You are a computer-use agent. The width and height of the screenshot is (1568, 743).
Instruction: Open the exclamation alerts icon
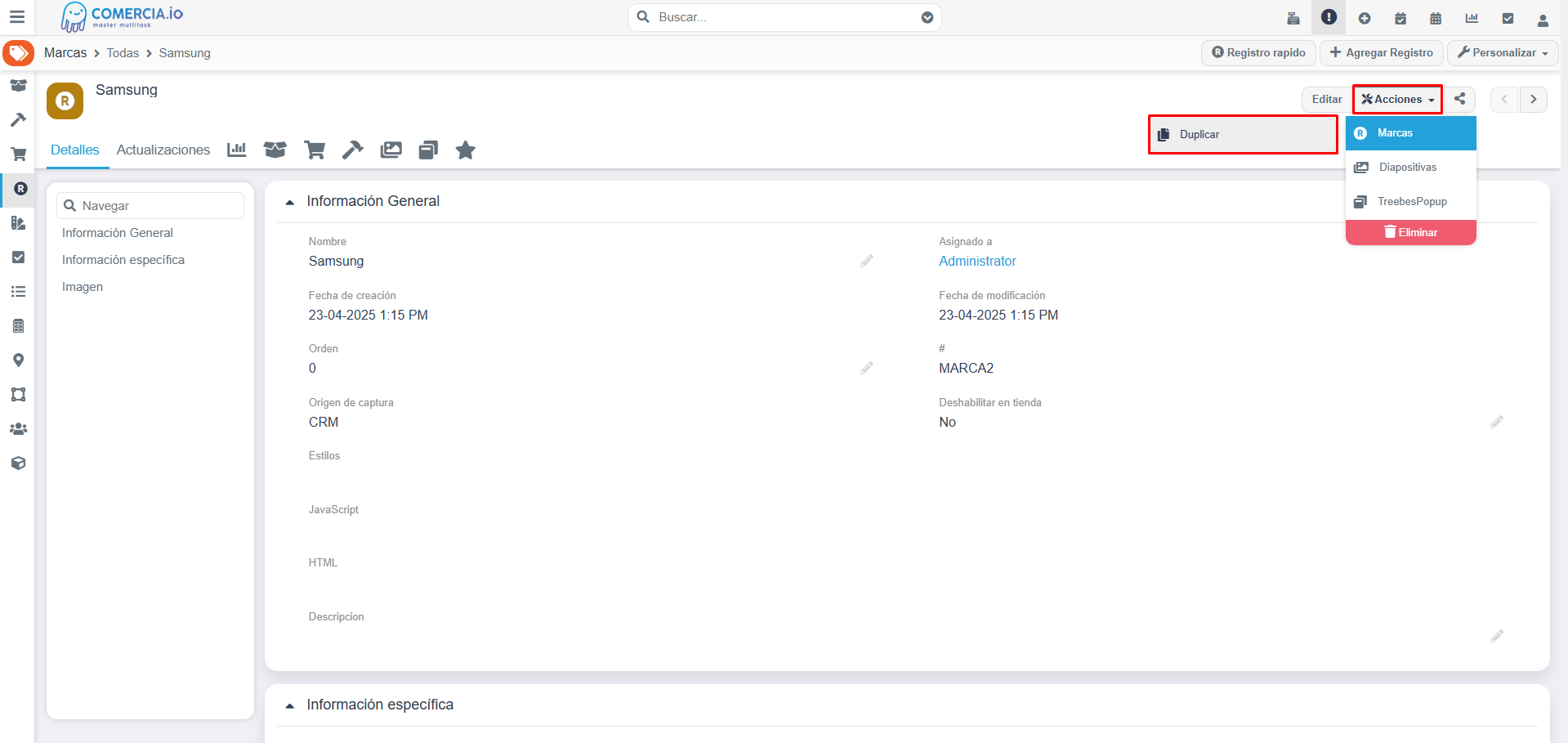coord(1329,17)
